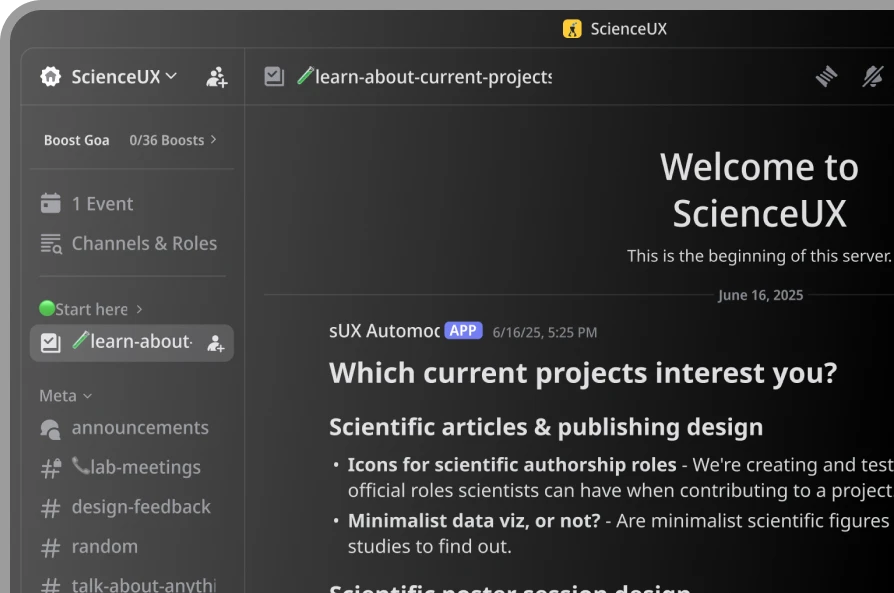Open Channels & Roles
The height and width of the screenshot is (593, 894).
tap(132, 243)
